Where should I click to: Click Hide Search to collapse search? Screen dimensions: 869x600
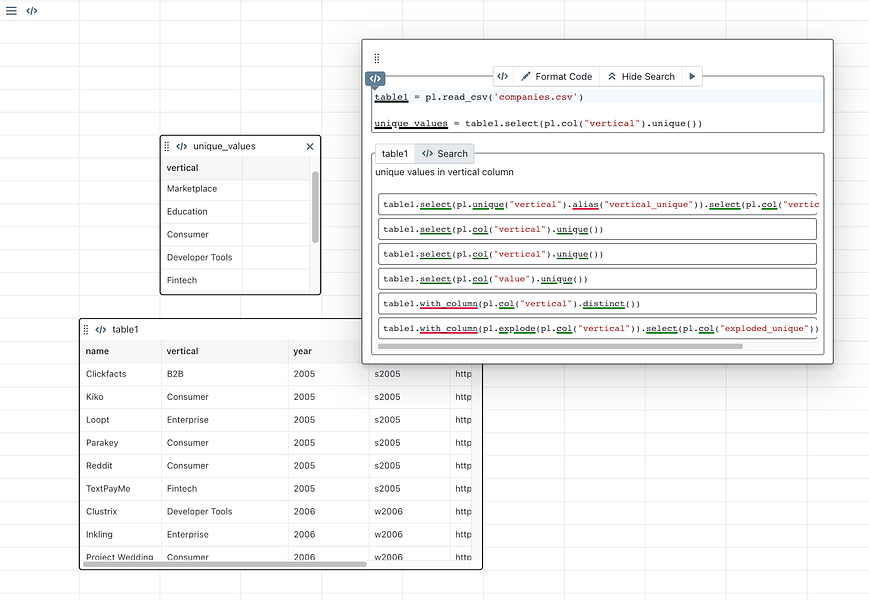[x=641, y=76]
